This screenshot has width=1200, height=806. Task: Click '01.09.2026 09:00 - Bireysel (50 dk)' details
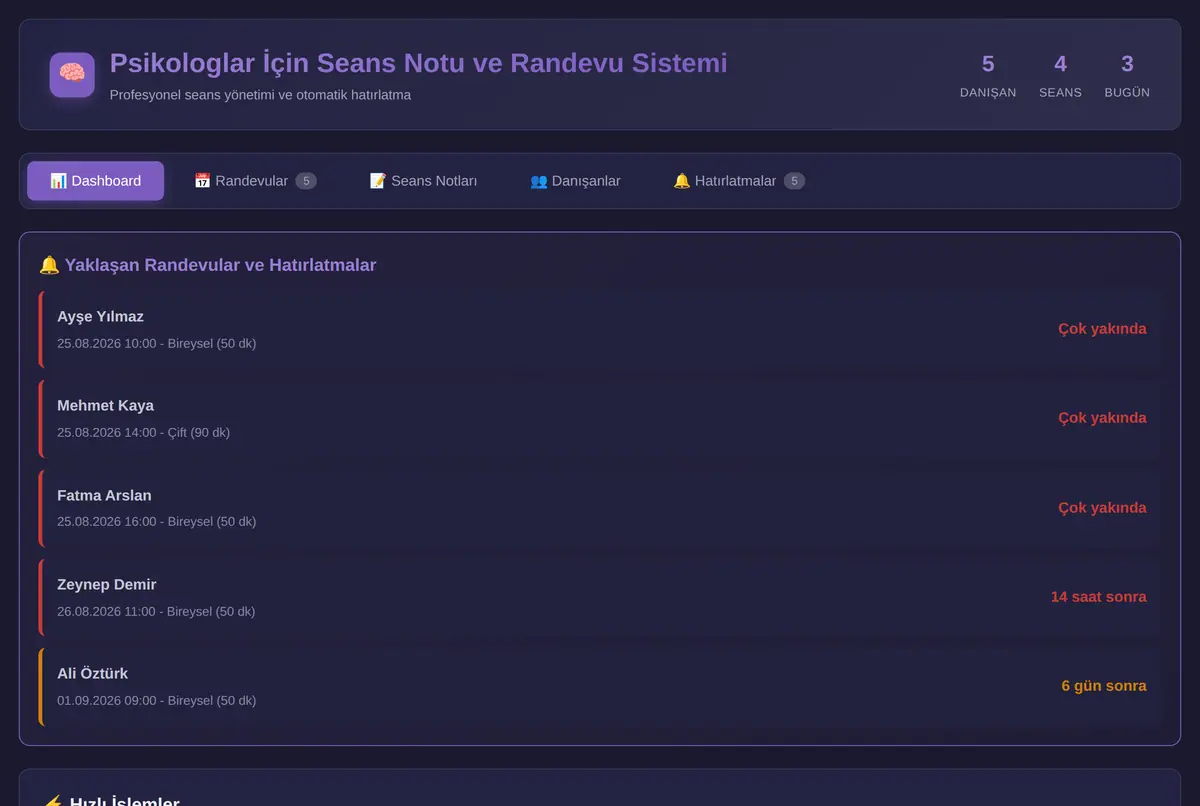coord(156,700)
